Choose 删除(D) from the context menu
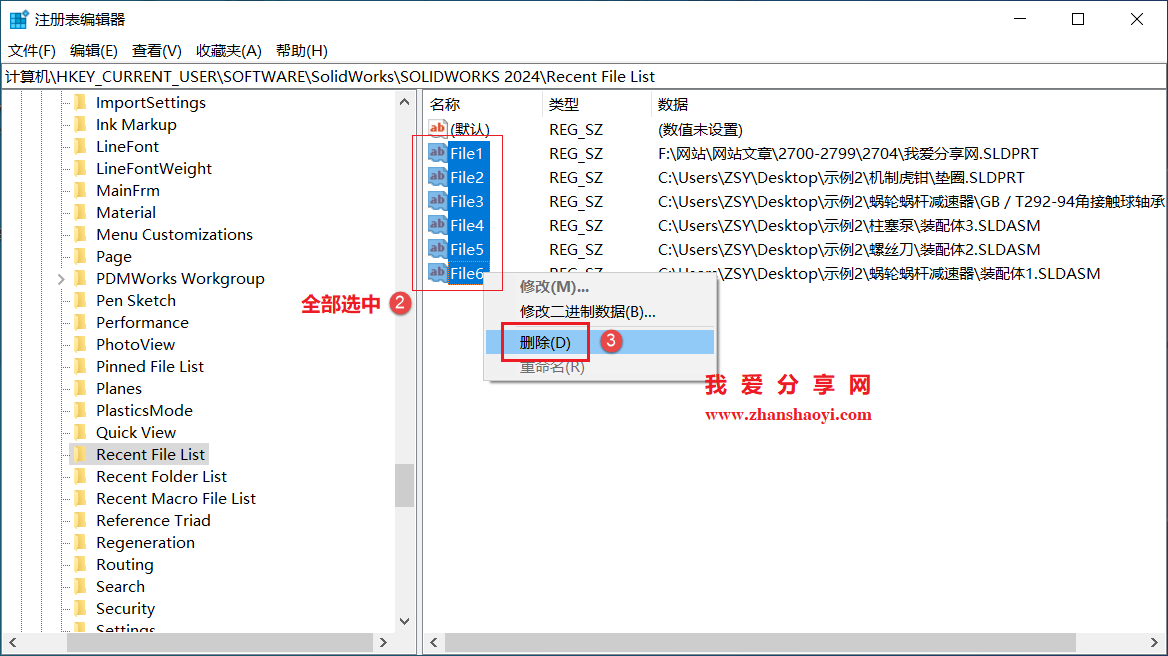This screenshot has width=1168, height=656. (600, 342)
